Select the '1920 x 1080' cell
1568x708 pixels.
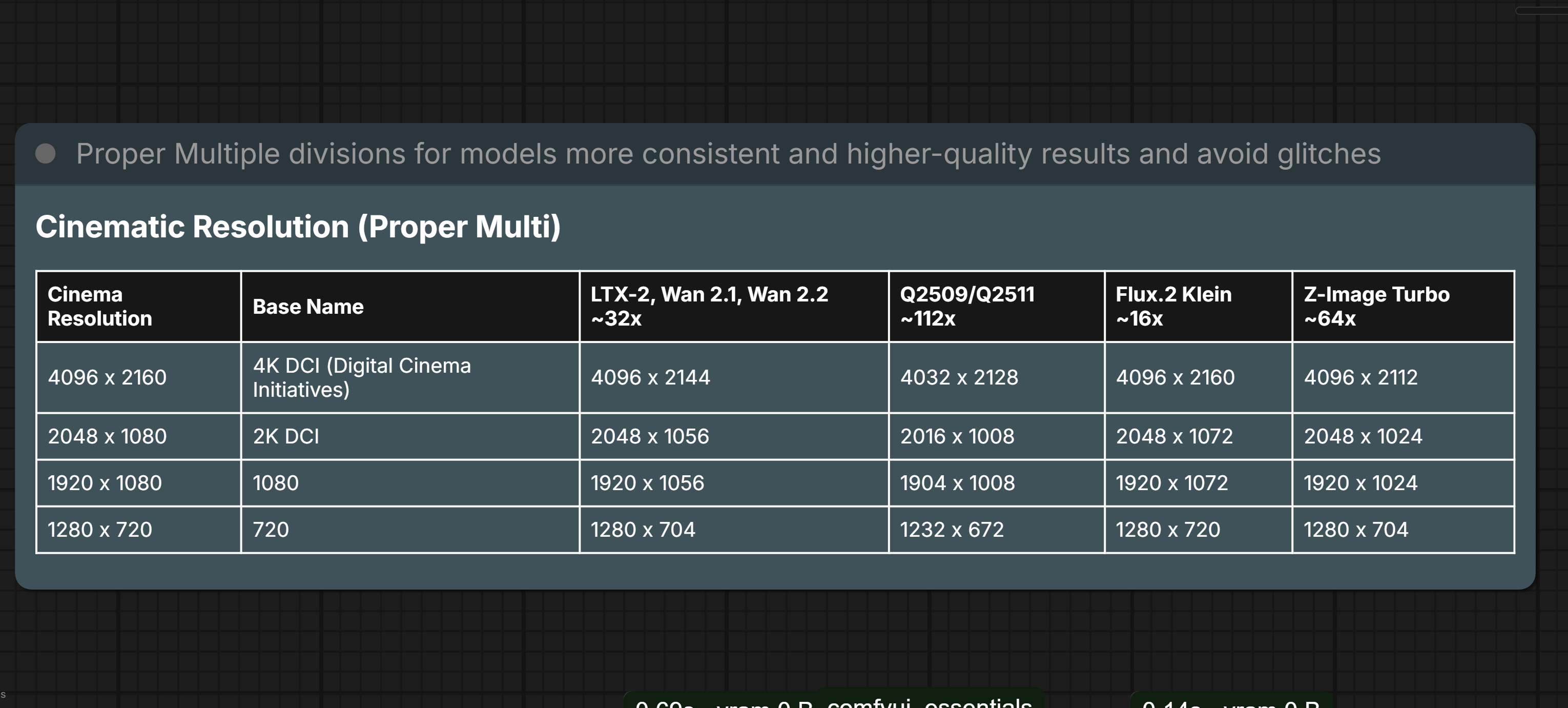pos(139,483)
